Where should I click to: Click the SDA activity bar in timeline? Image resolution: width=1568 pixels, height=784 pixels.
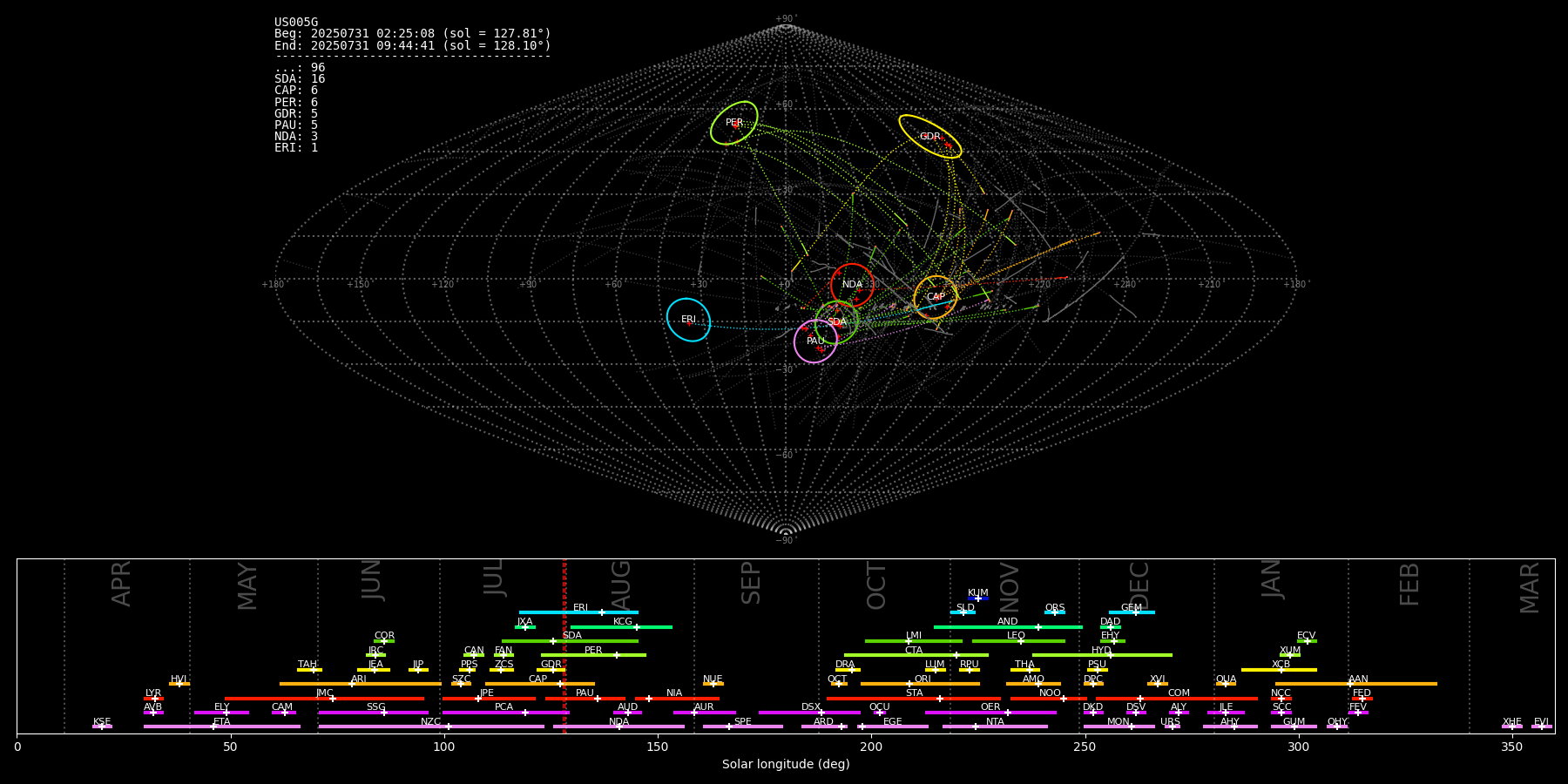tap(570, 640)
